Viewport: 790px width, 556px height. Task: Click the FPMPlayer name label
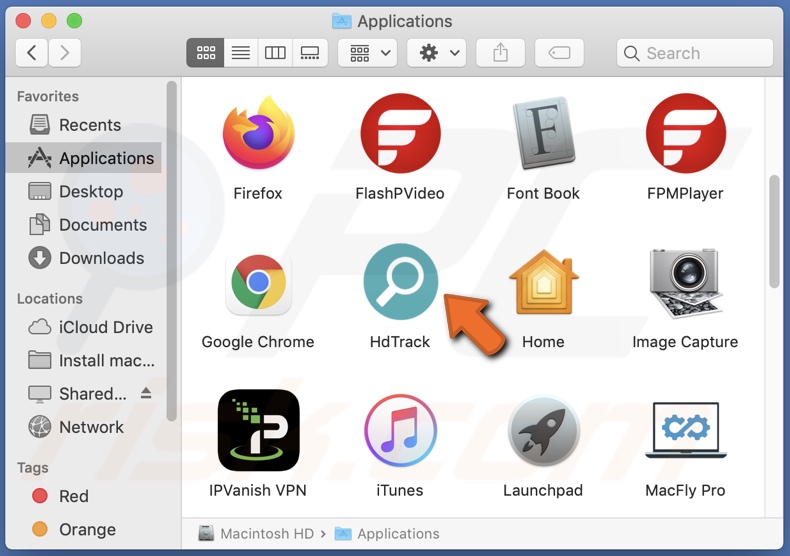pyautogui.click(x=685, y=193)
